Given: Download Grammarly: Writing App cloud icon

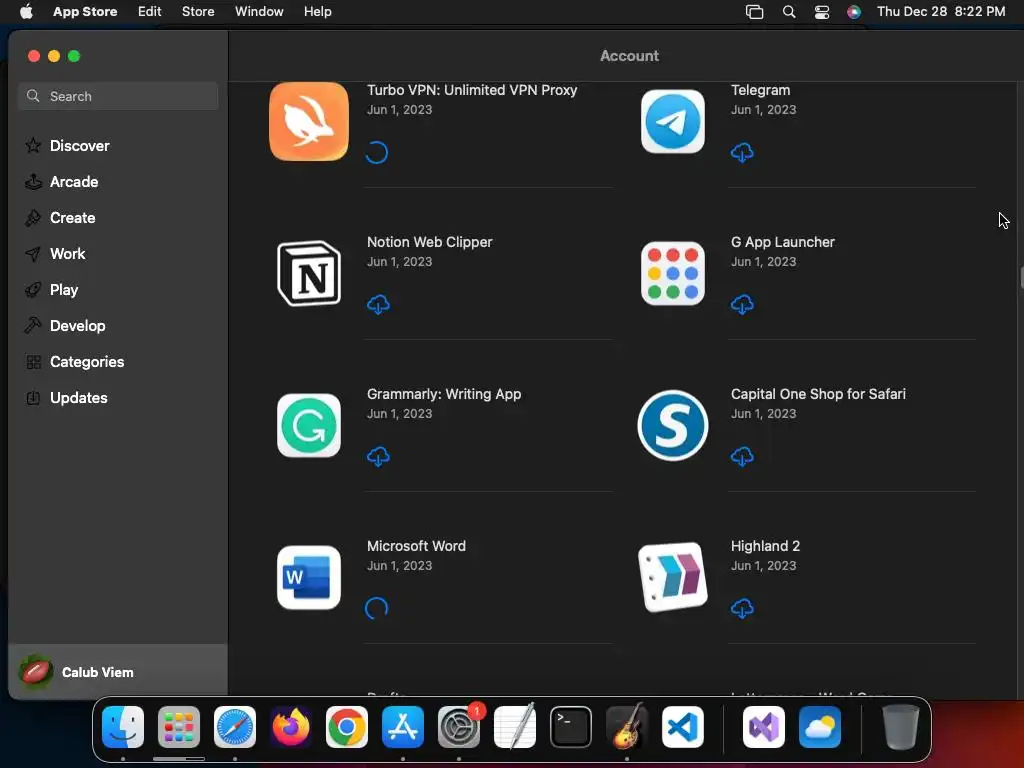Looking at the screenshot, I should 378,457.
